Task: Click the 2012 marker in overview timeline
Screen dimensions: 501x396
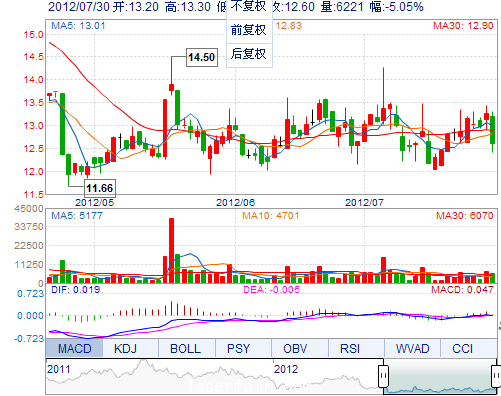Action: 286,369
